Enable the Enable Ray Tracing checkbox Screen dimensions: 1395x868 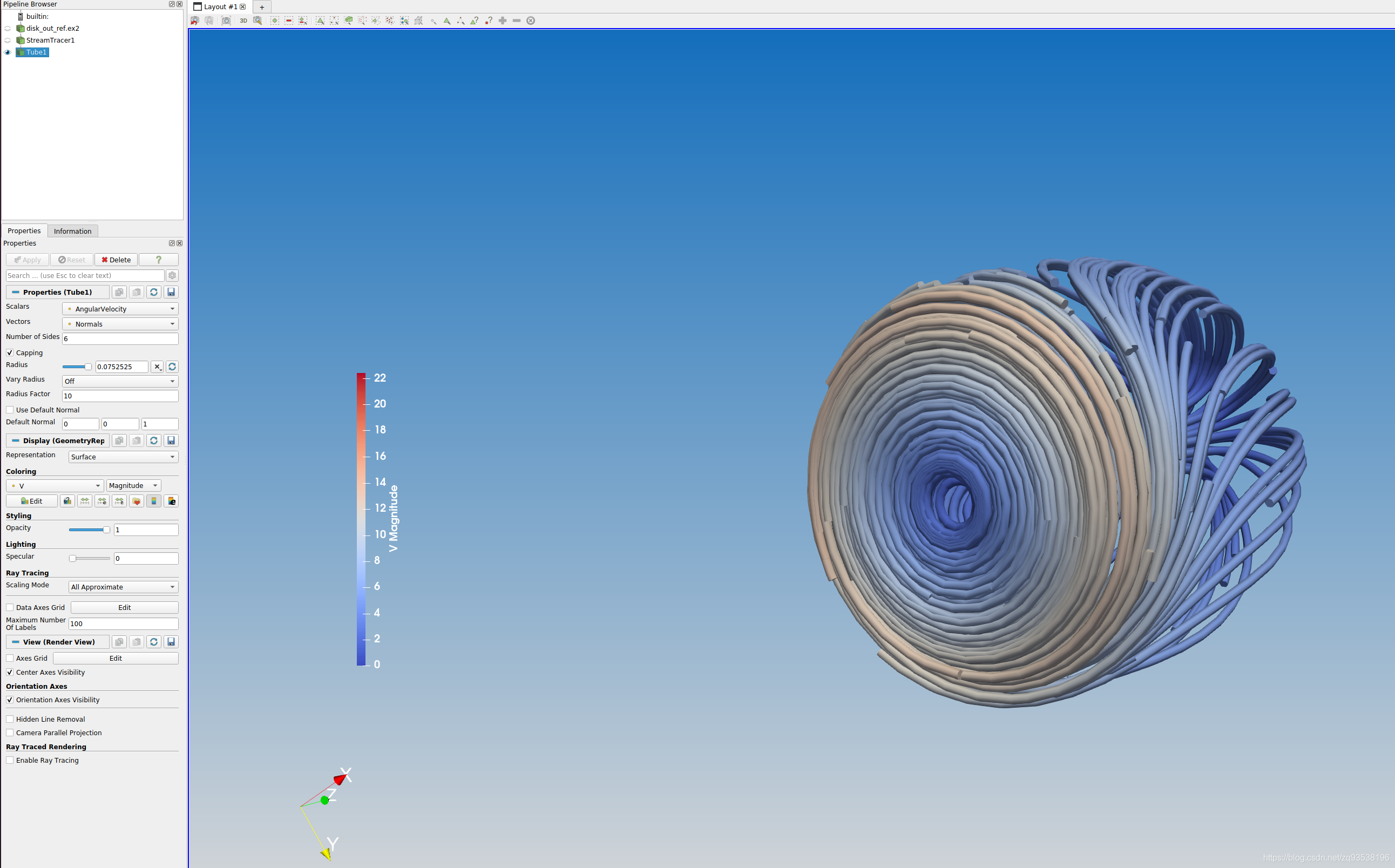(x=10, y=760)
